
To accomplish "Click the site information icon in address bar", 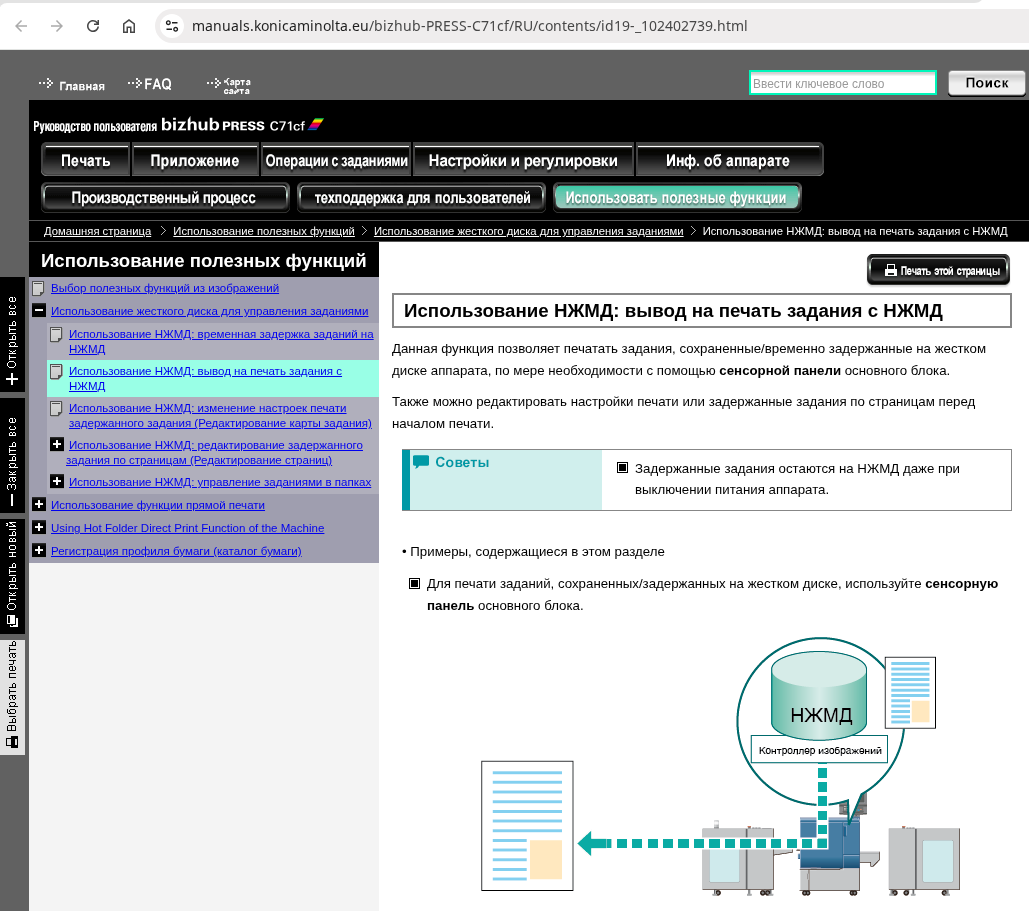I will click(171, 25).
